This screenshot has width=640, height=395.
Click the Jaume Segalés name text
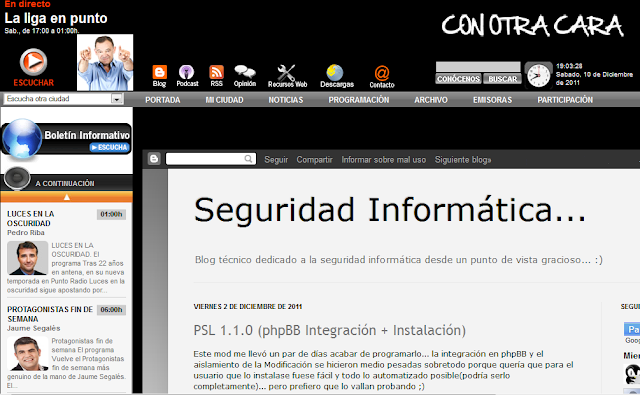[x=33, y=328]
